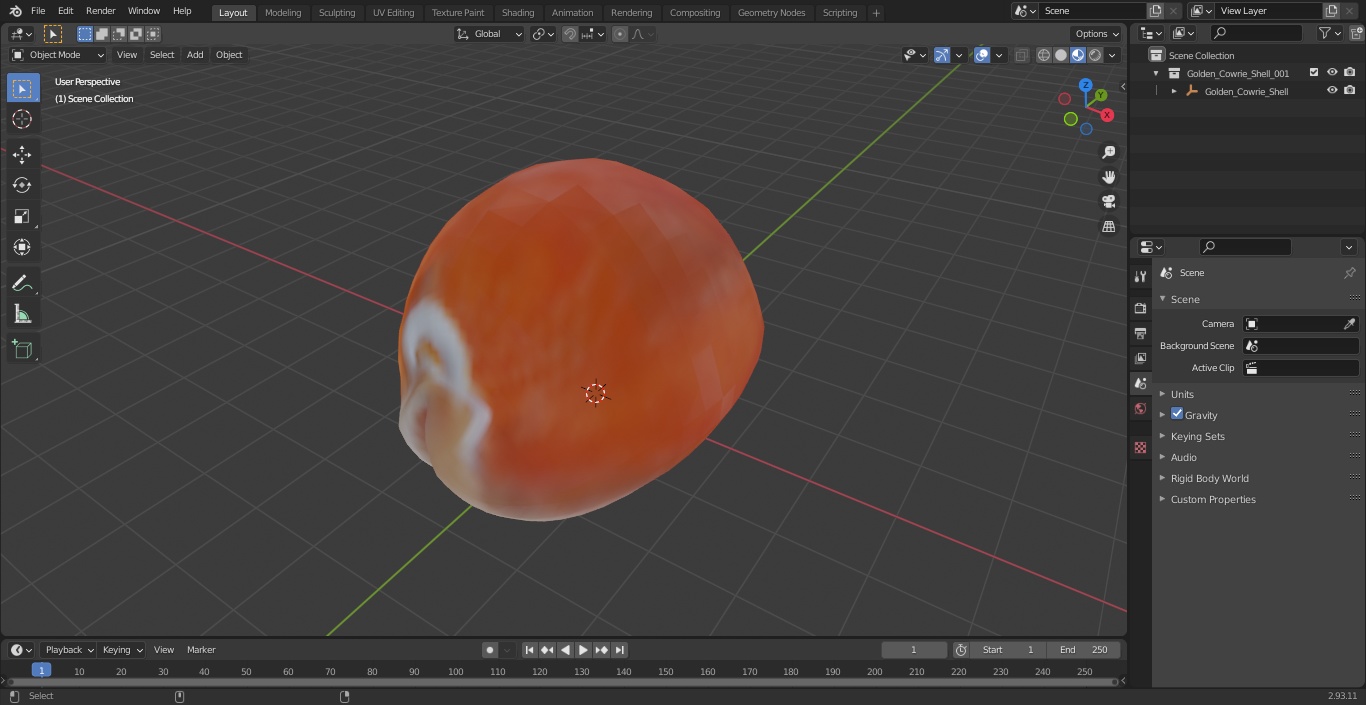Viewport: 1366px width, 705px height.
Task: Open Global transform orientation dropdown
Action: point(490,34)
